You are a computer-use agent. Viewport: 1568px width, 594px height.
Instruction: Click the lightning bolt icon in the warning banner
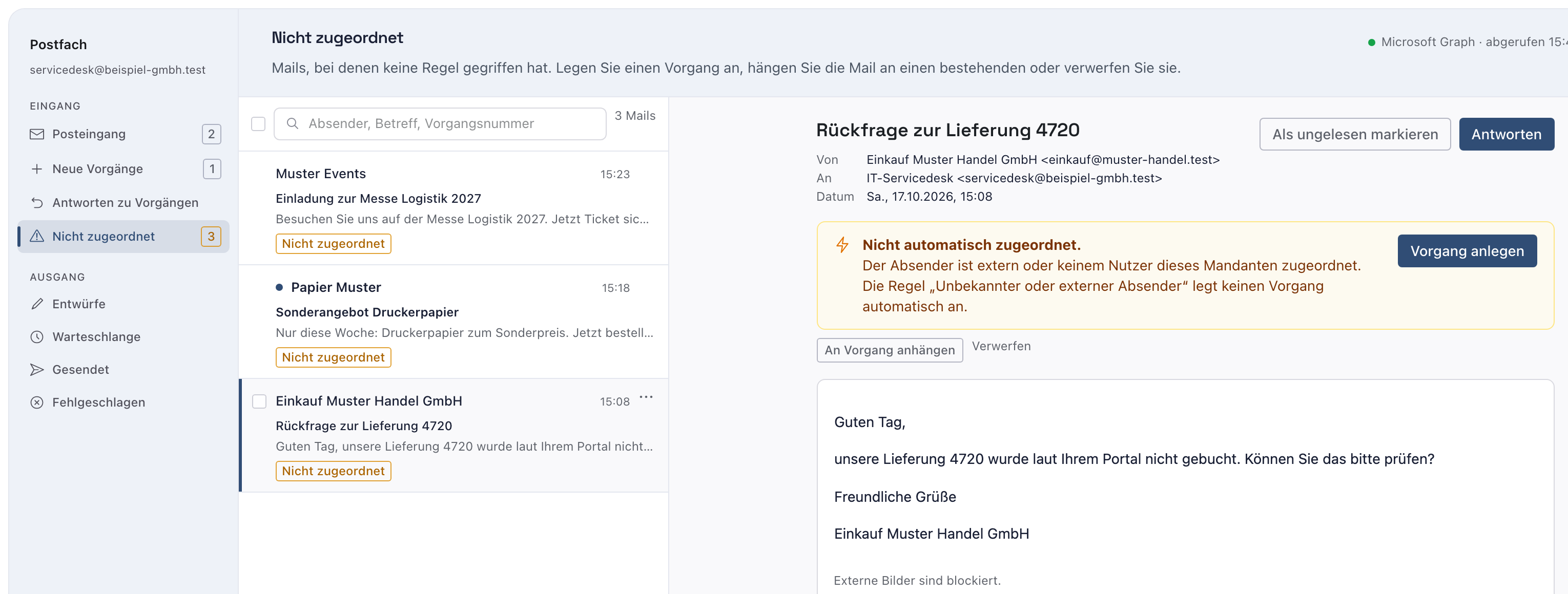842,244
